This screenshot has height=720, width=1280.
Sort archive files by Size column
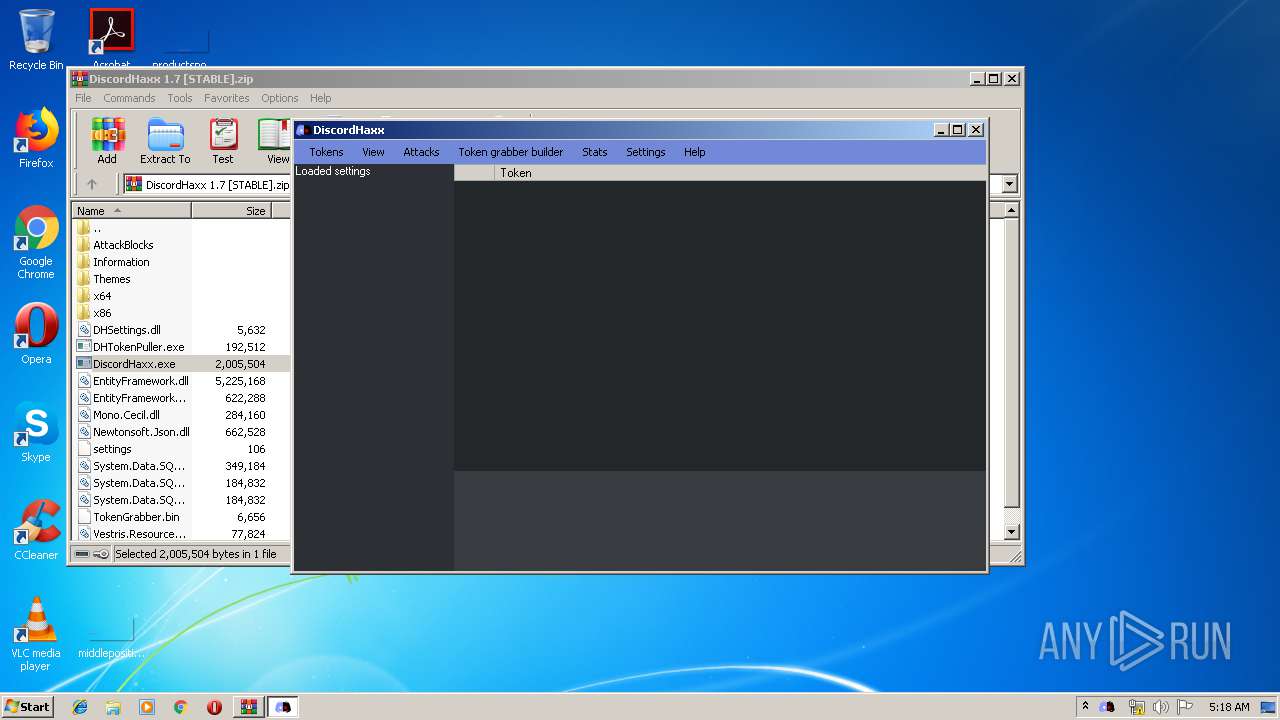[231, 211]
